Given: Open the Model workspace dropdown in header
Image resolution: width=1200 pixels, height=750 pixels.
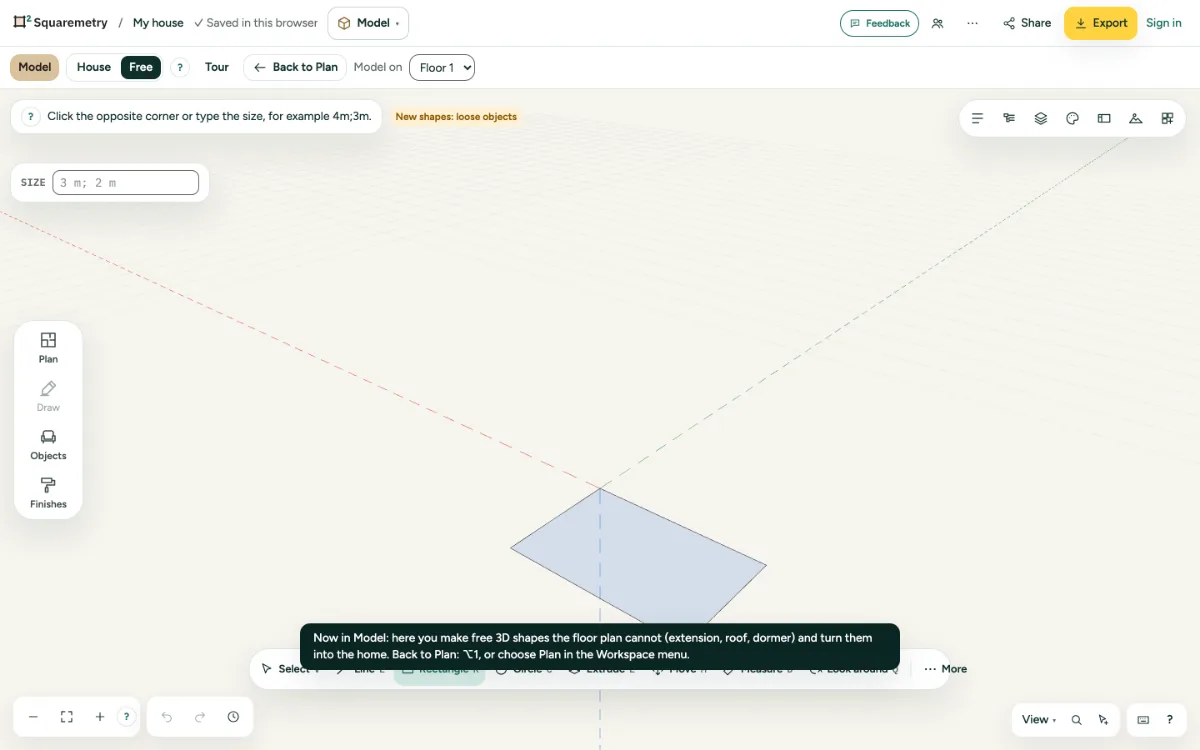Looking at the screenshot, I should (368, 23).
